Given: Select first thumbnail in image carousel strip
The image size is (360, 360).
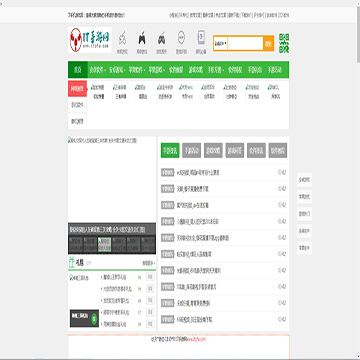Looking at the screenshot, I should coord(75,245).
